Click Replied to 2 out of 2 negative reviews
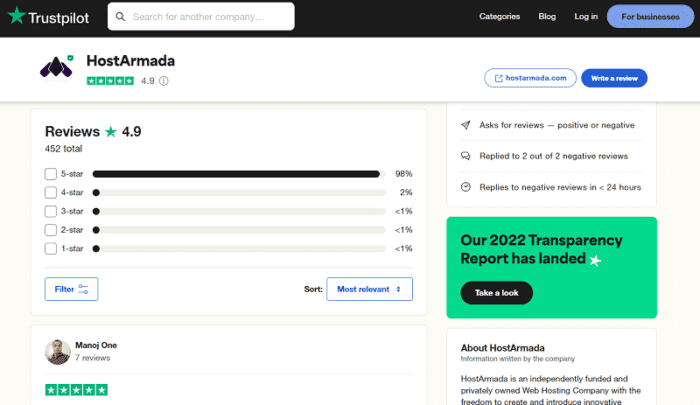This screenshot has width=700, height=405. pos(554,156)
